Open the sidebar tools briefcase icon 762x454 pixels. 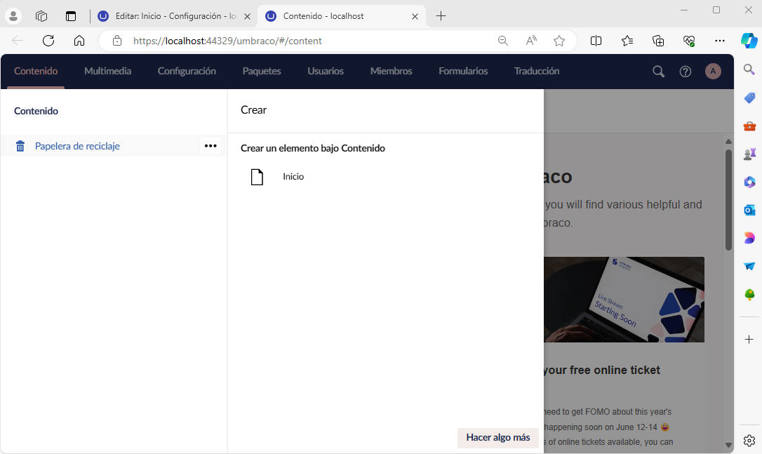coord(749,126)
